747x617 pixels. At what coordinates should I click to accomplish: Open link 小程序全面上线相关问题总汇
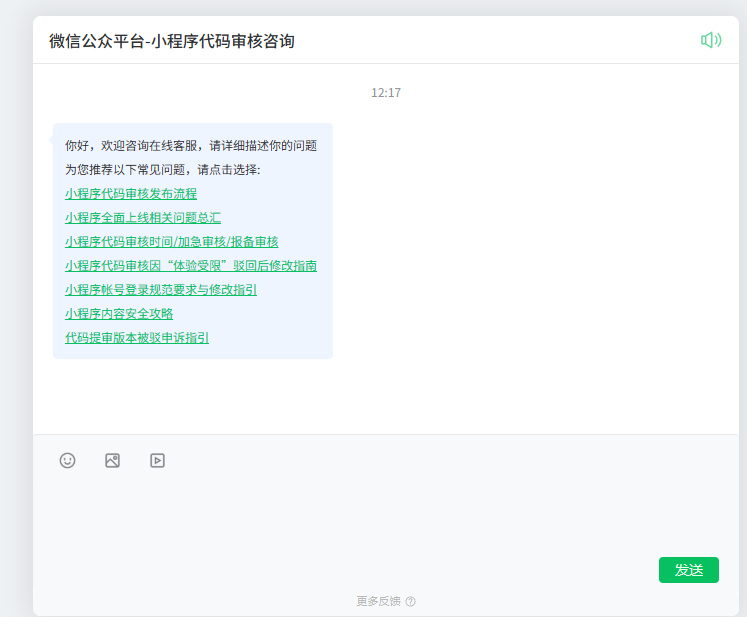pyautogui.click(x=143, y=218)
